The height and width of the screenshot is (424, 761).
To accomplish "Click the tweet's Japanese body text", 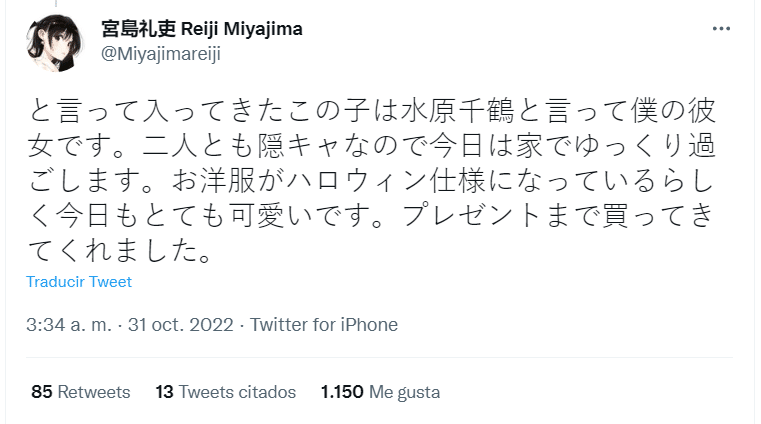I will pos(370,177).
